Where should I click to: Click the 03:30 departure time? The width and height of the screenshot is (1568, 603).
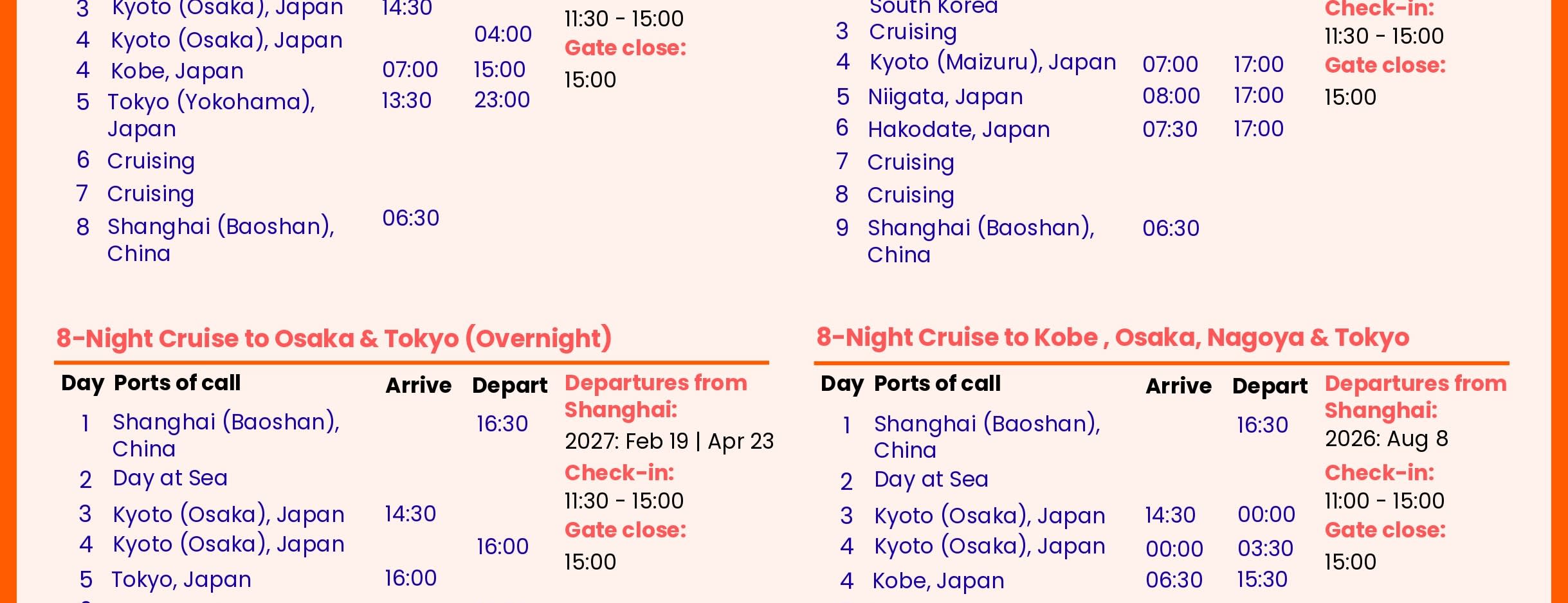coord(1265,548)
